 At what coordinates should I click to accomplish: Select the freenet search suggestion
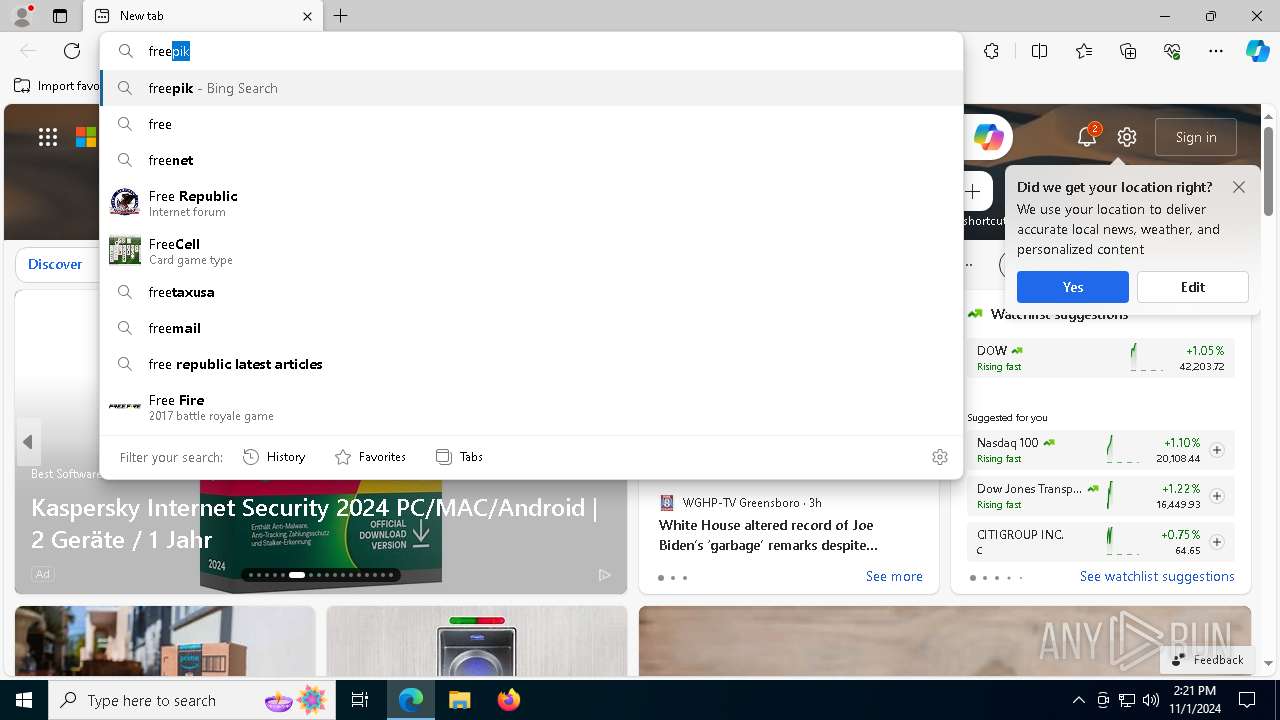coord(532,160)
